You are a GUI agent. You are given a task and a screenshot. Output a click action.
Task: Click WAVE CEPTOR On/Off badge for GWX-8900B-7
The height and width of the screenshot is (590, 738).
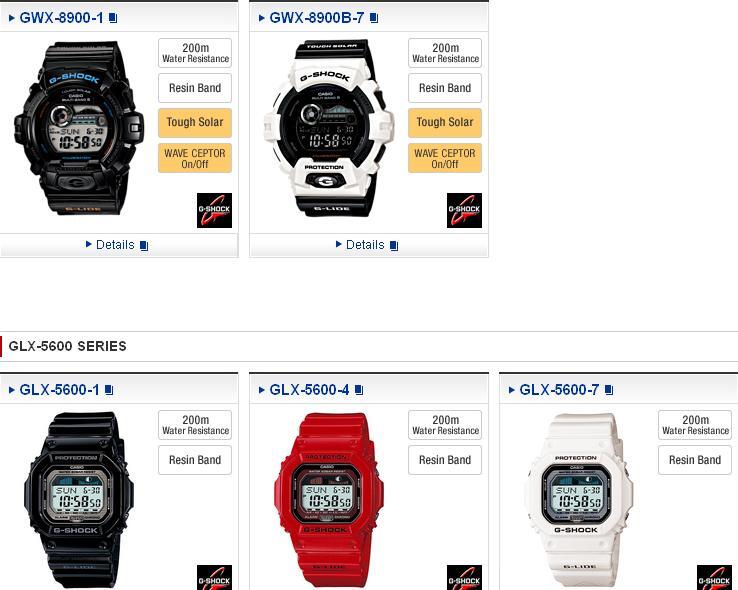pos(445,158)
